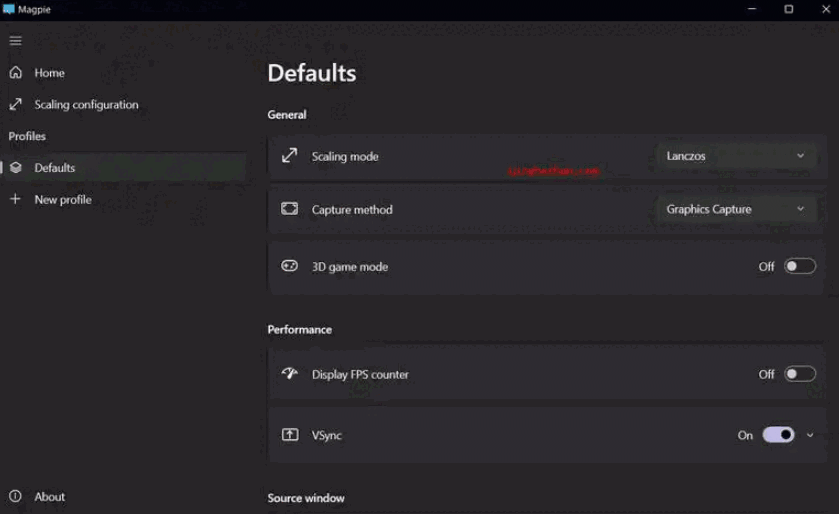Enable the 3D game mode toggle

tap(799, 266)
